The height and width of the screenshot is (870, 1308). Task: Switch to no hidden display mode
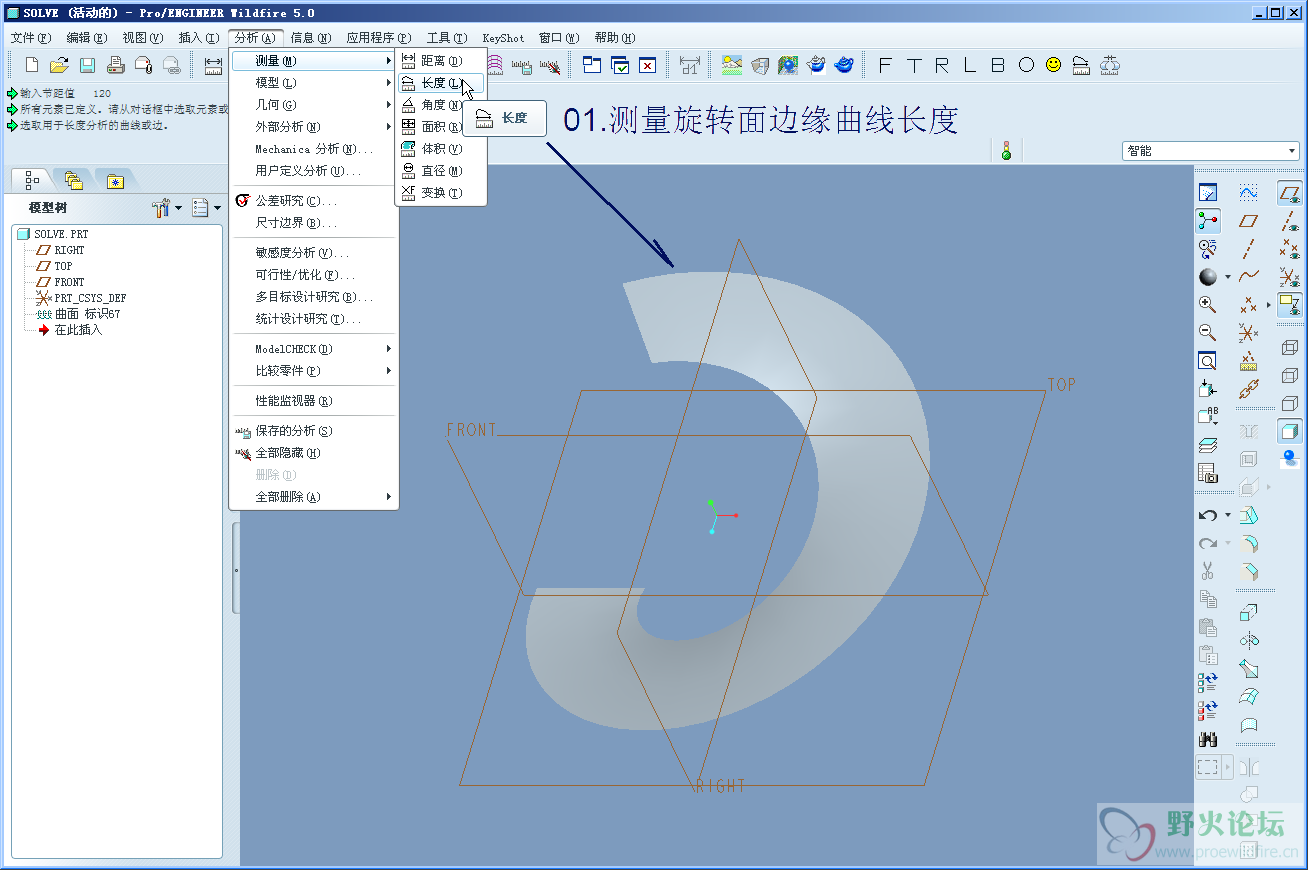click(x=1290, y=403)
